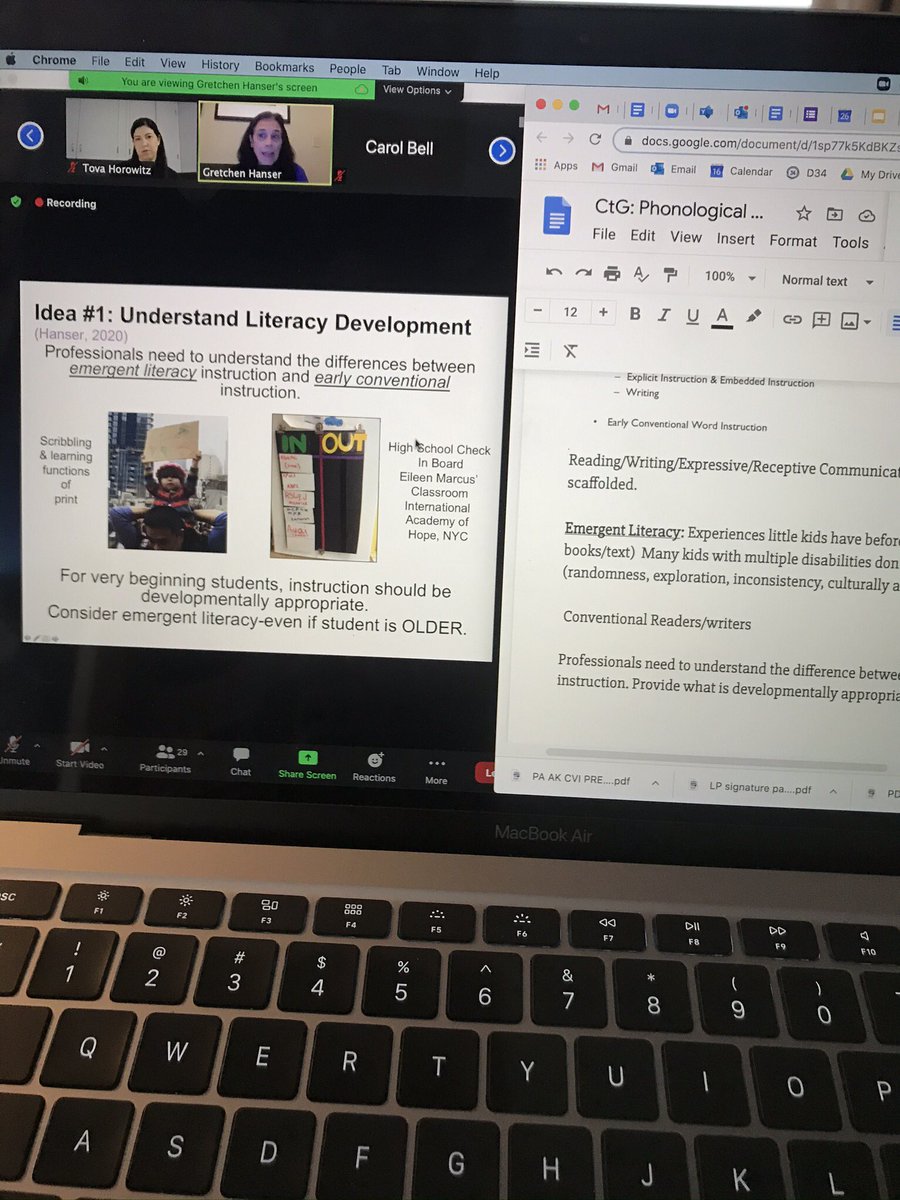Open the zoom level 100% dropdown
This screenshot has width=900, height=1200.
coord(728,276)
